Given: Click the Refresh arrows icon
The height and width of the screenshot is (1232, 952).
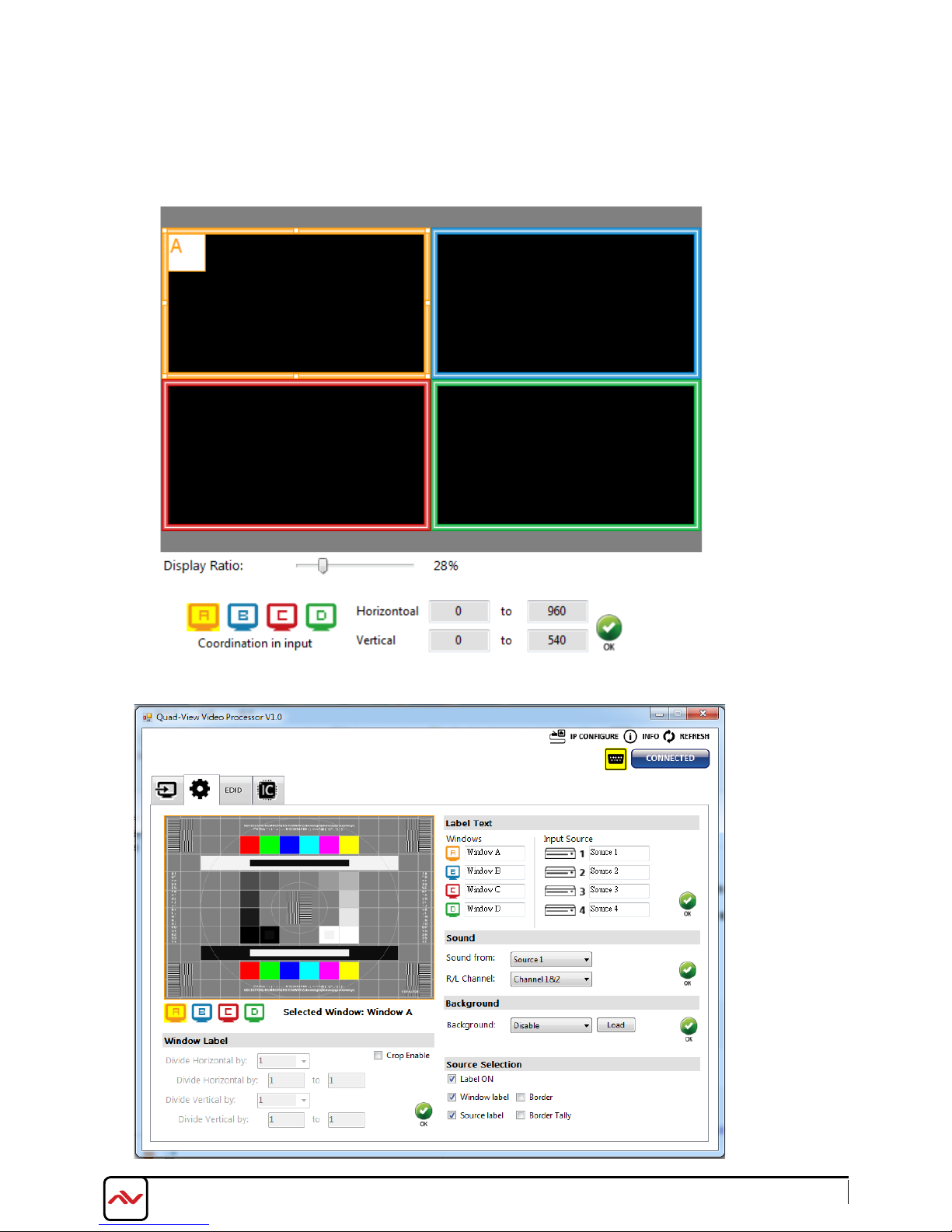Looking at the screenshot, I should point(669,736).
